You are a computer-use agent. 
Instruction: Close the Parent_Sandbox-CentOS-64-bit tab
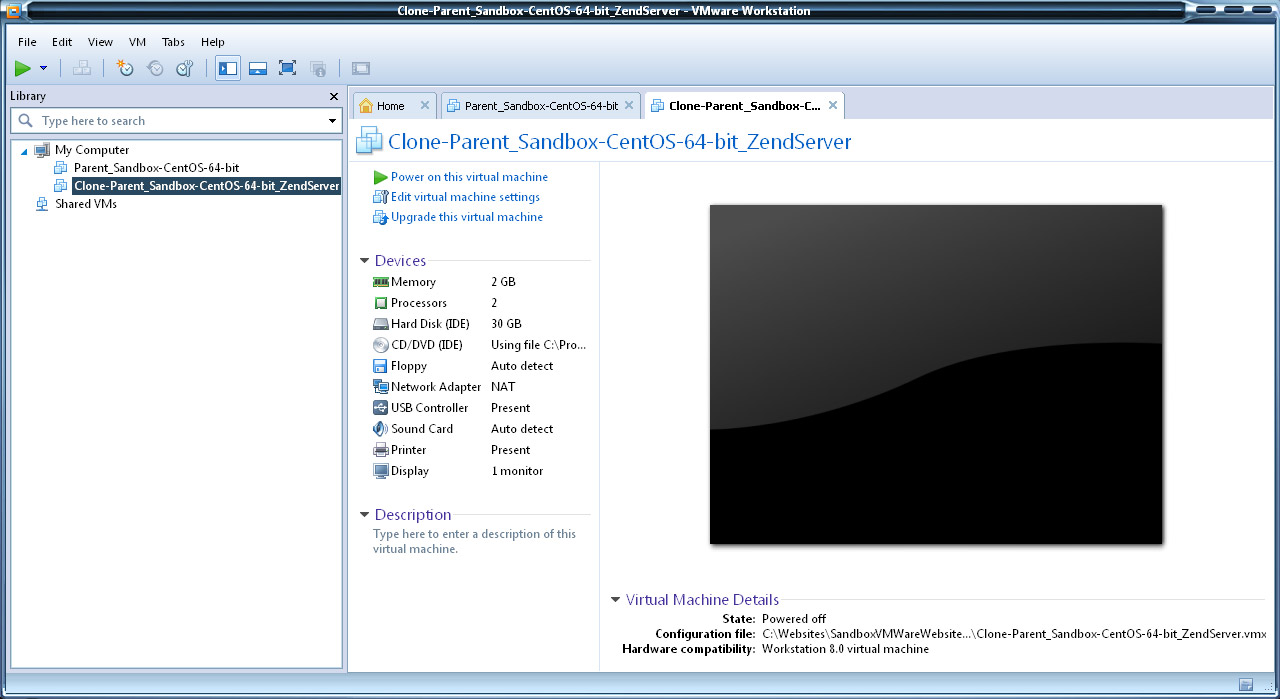[629, 105]
